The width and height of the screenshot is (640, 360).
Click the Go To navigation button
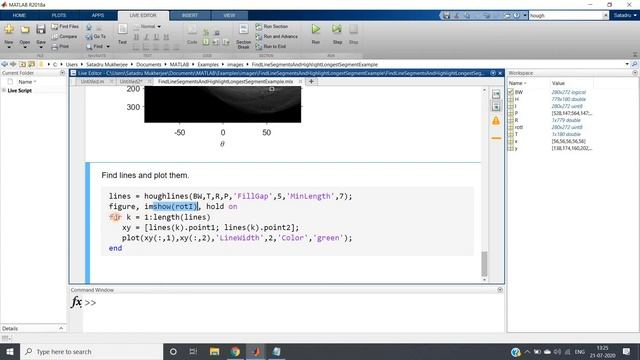point(96,36)
